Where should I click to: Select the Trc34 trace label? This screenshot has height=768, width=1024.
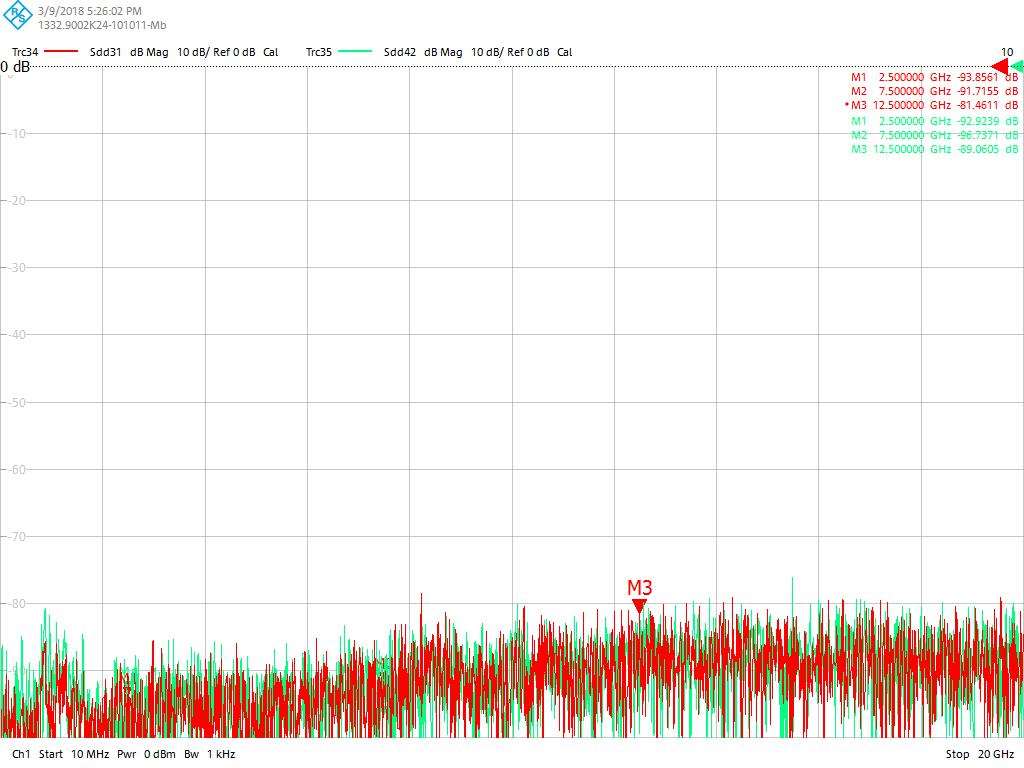point(25,52)
